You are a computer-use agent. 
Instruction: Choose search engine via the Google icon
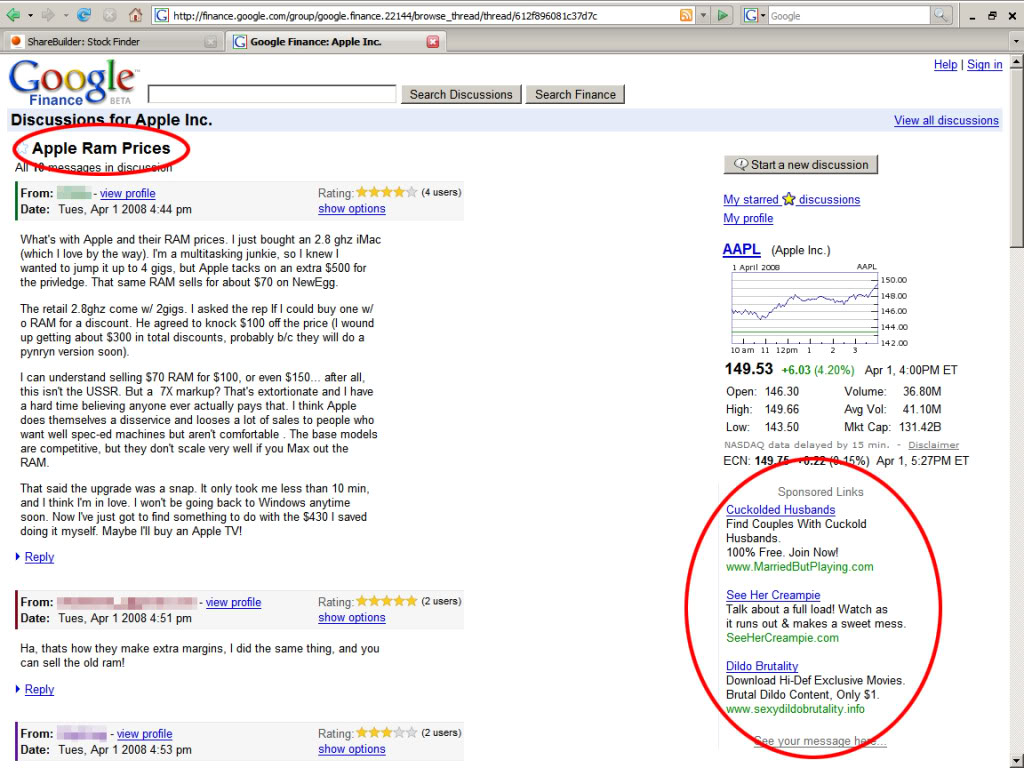coord(754,15)
